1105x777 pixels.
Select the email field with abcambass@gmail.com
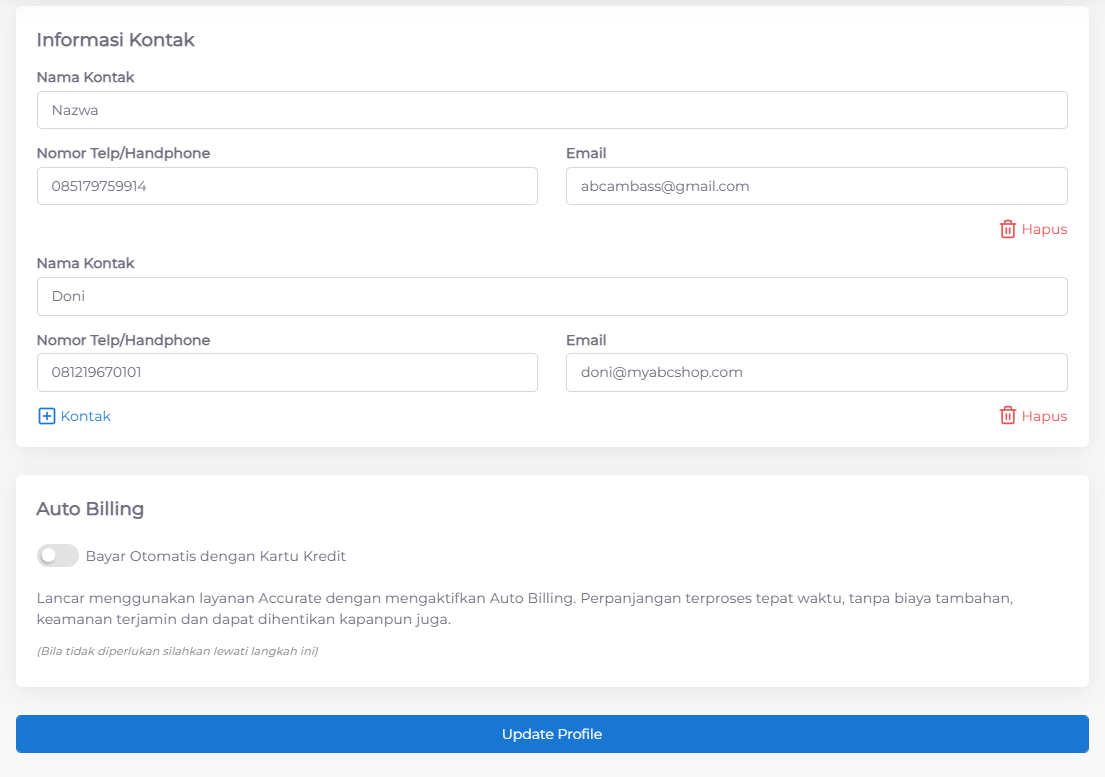point(816,186)
